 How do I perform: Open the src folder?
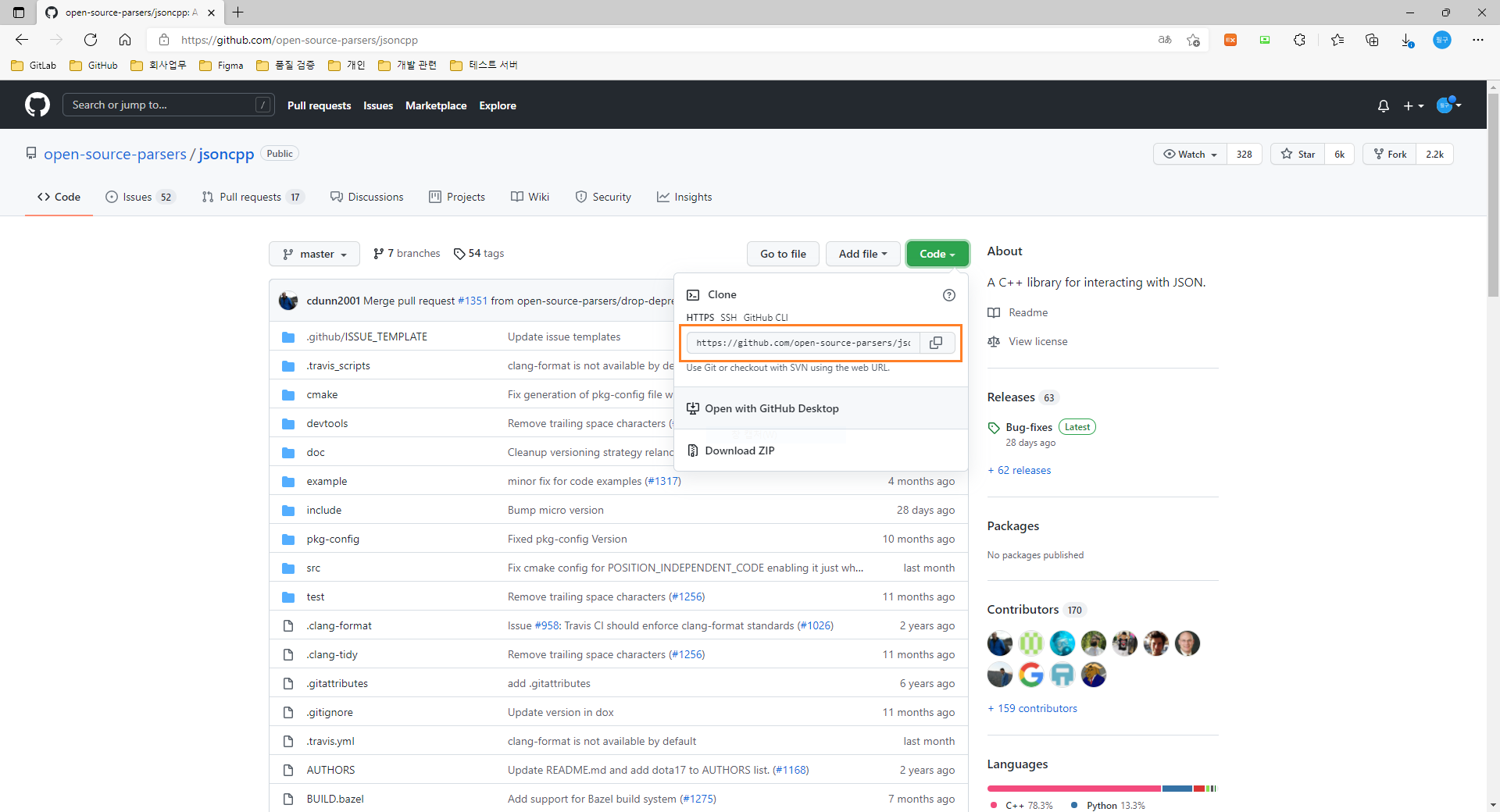(x=313, y=568)
